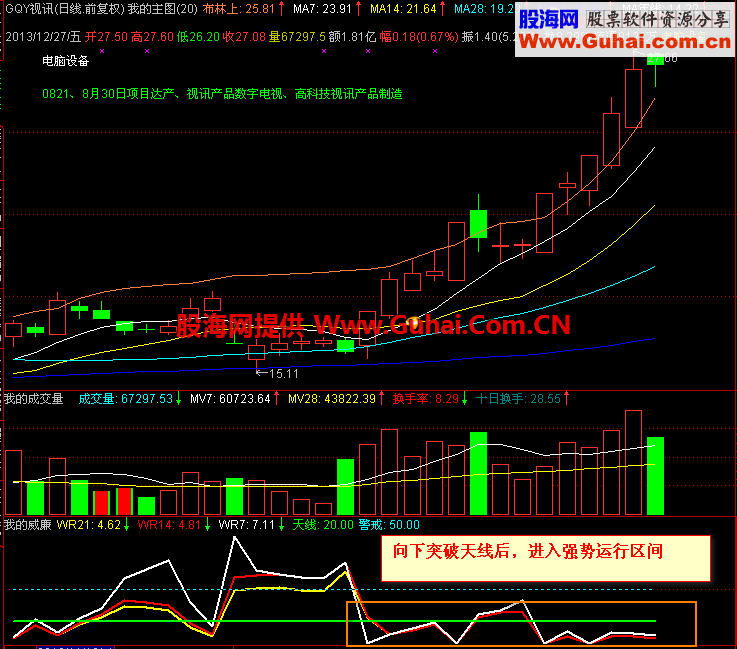Select the MA7: 23.91 readout
The image size is (737, 649).
322,9
